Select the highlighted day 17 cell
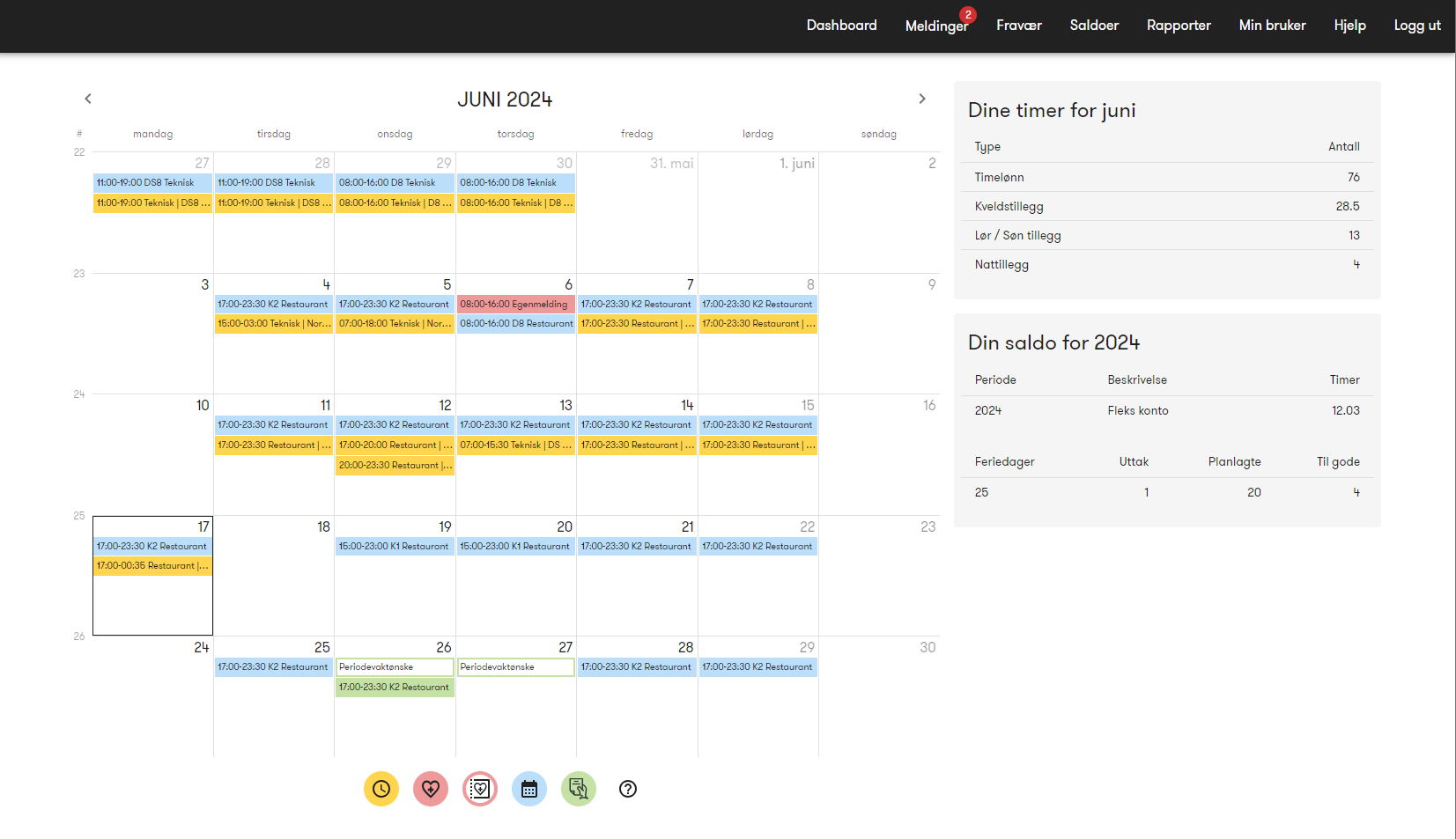 click(152, 576)
